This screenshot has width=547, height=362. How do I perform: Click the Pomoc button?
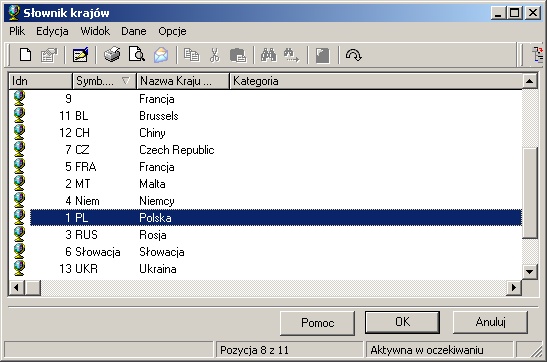click(317, 323)
